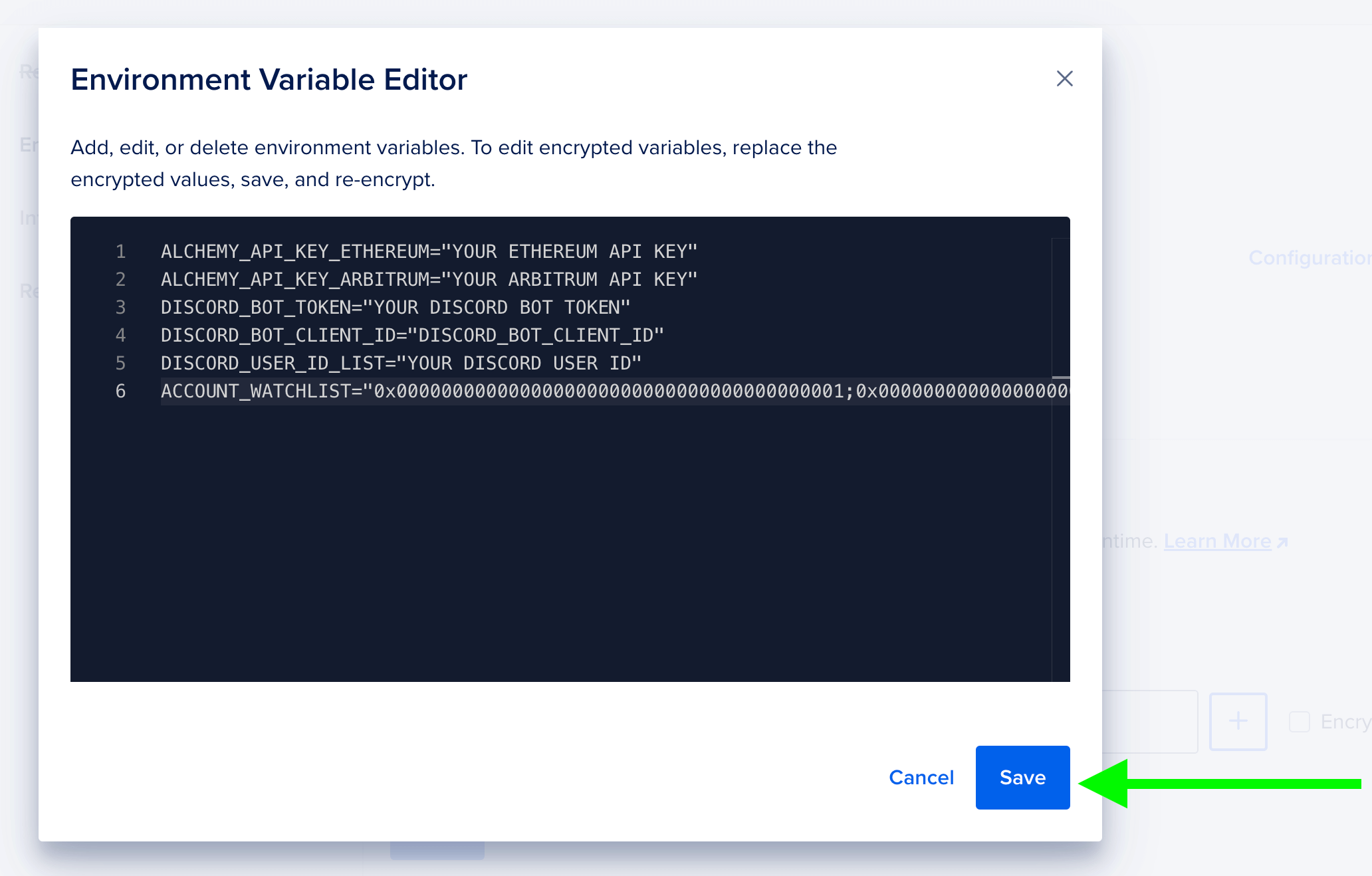Place cursor in ACCOUNT_WATCHLIST line
1372x876 pixels.
[614, 391]
